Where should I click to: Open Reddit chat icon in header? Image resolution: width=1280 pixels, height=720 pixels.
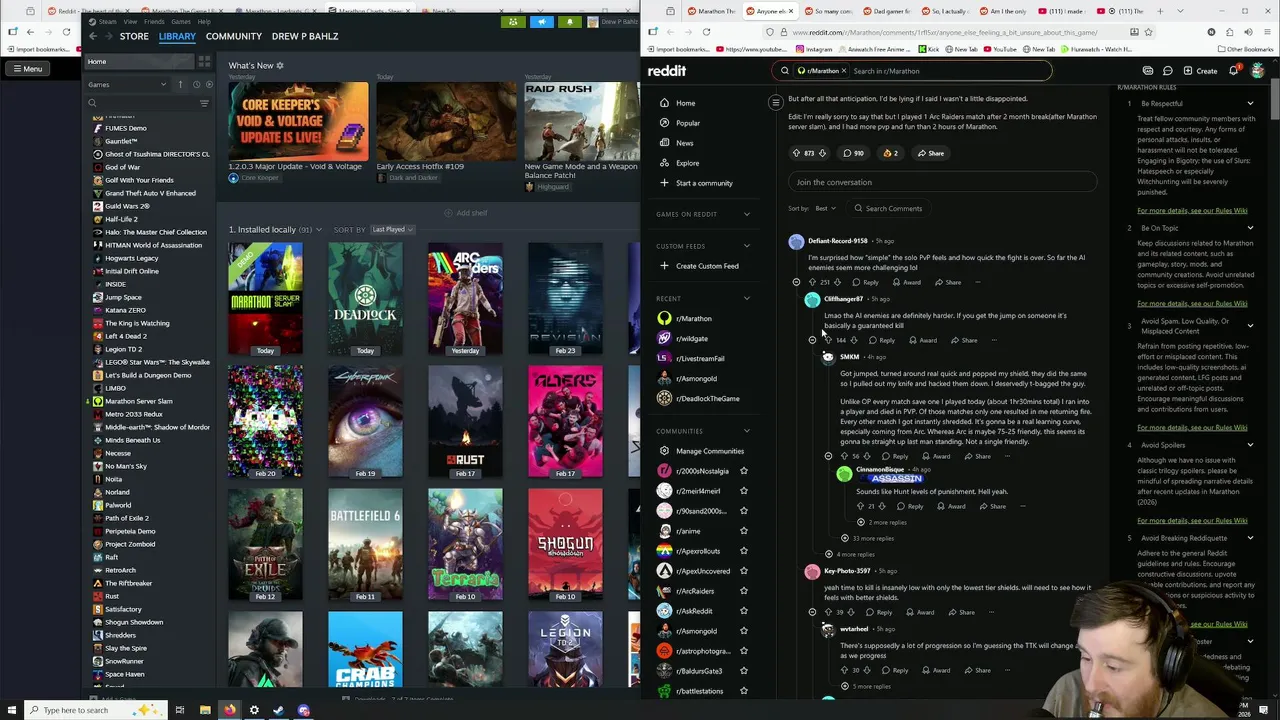point(1167,71)
